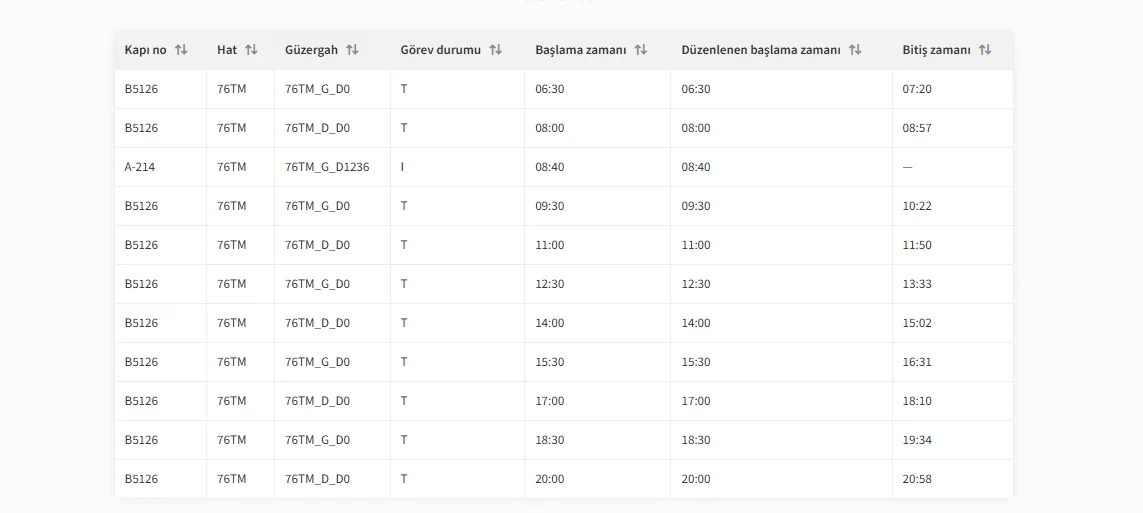Image resolution: width=1143 pixels, height=513 pixels.
Task: Click the 13:33 end time cell
Action: click(917, 284)
